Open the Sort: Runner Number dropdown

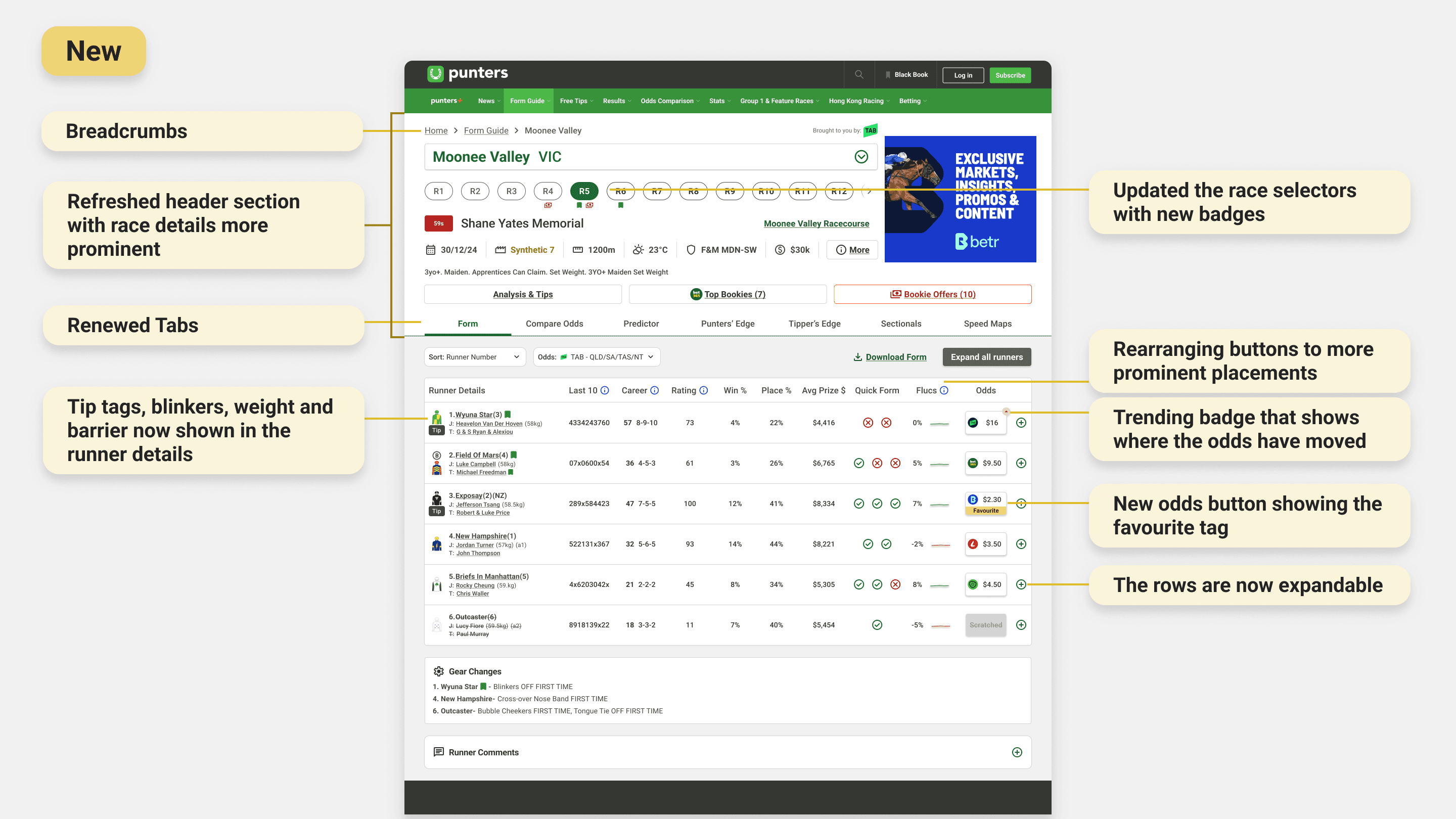[474, 356]
